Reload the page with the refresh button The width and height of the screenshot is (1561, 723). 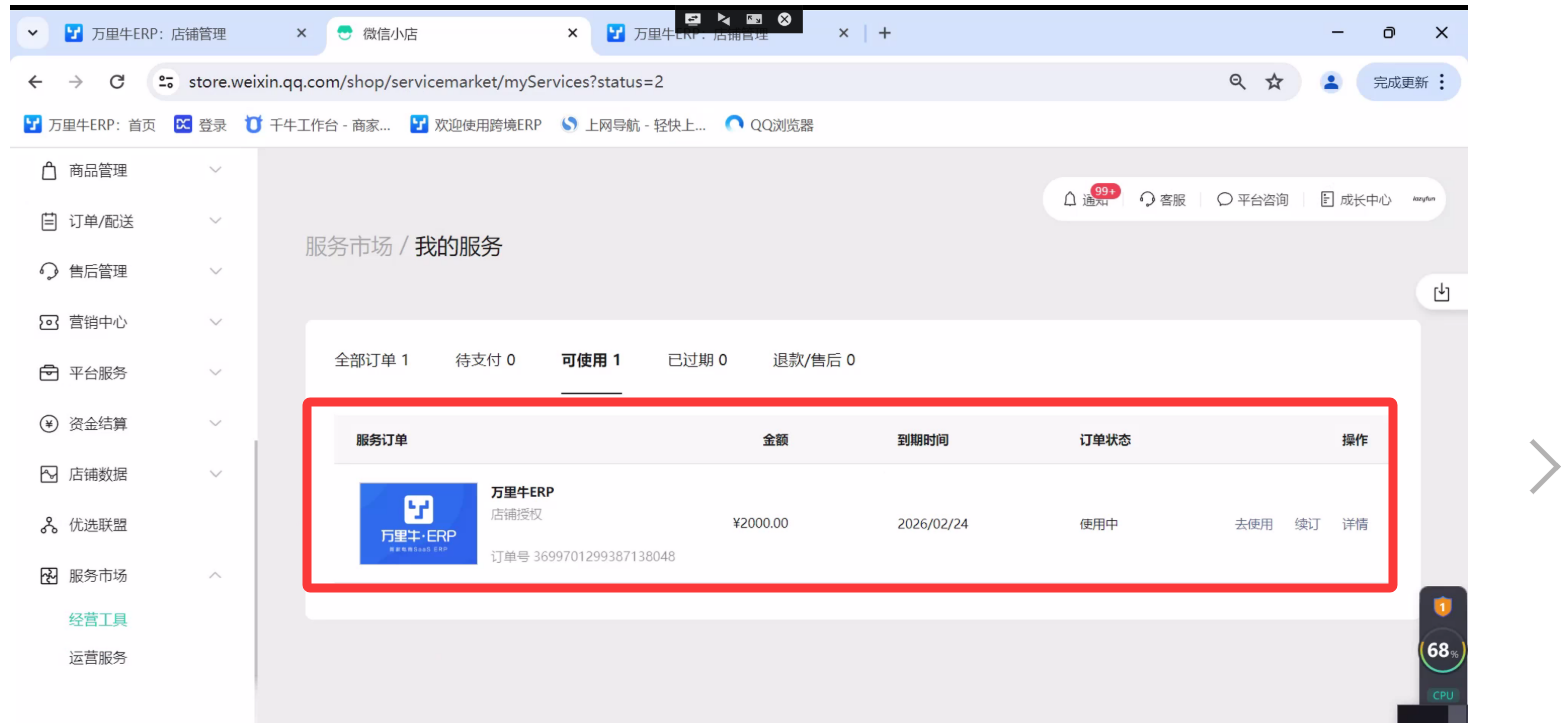tap(117, 82)
